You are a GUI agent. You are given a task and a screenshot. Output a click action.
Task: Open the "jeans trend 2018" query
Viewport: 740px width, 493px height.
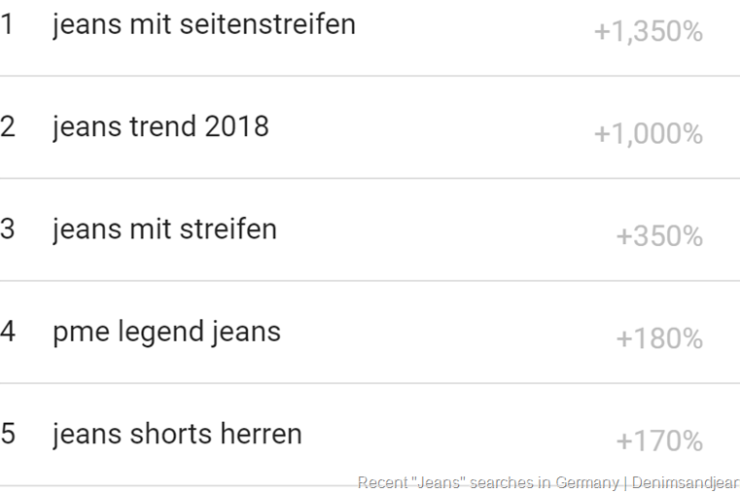(x=161, y=127)
